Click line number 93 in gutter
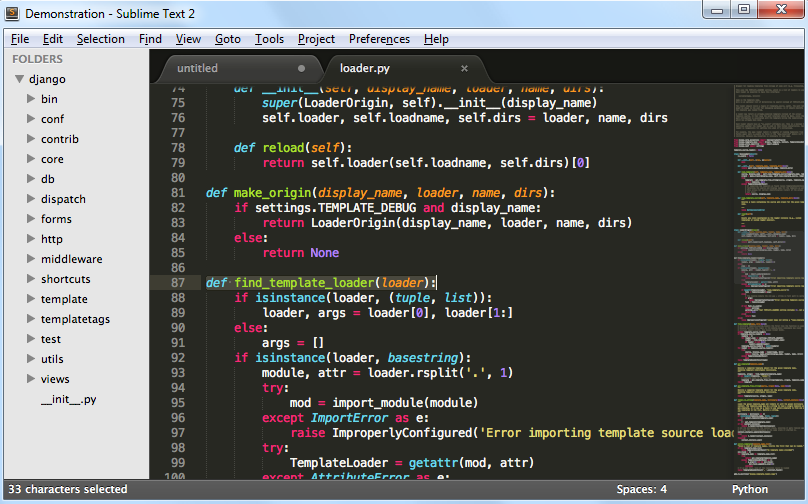 point(178,372)
